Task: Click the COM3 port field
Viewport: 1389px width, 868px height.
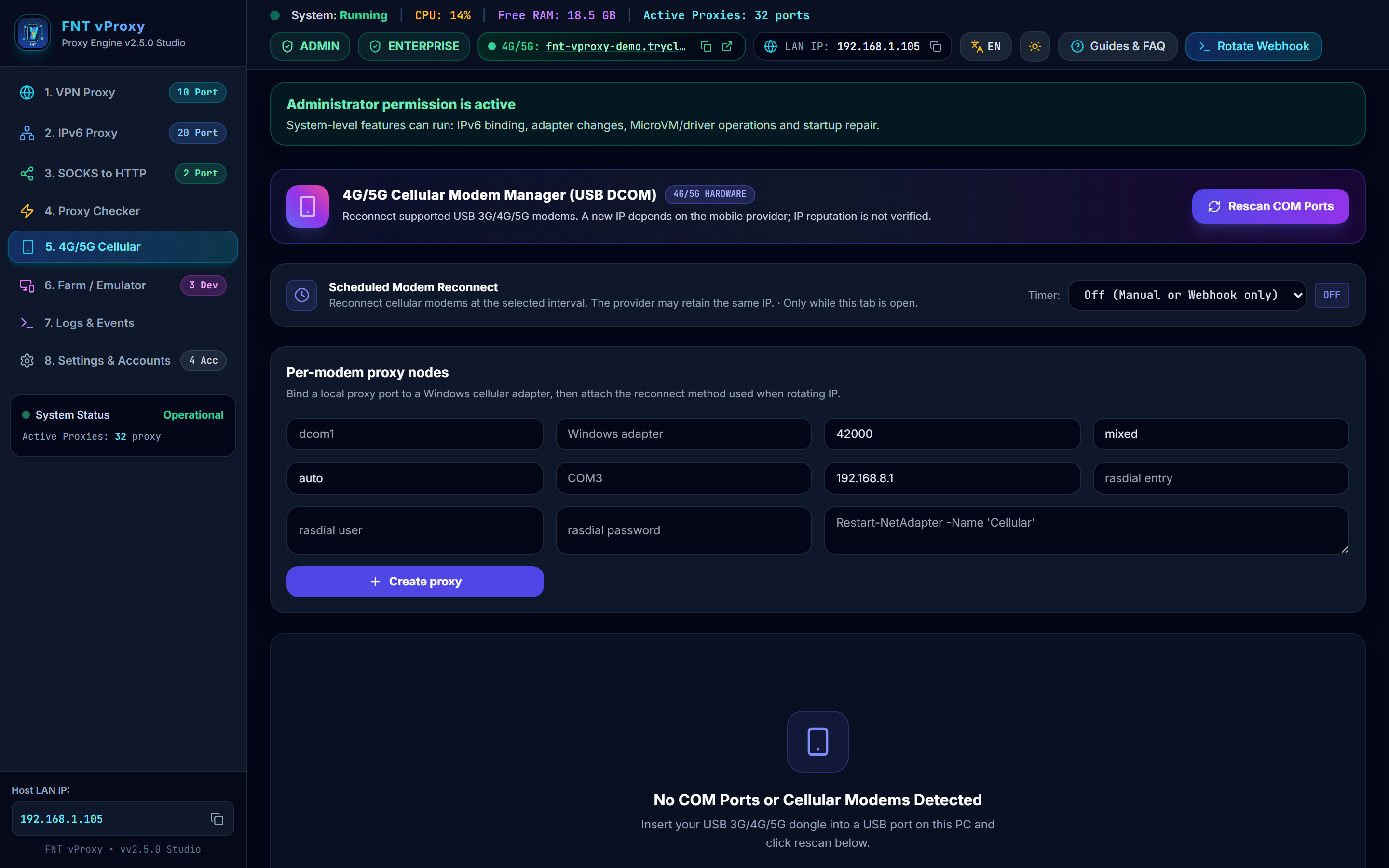Action: click(683, 478)
